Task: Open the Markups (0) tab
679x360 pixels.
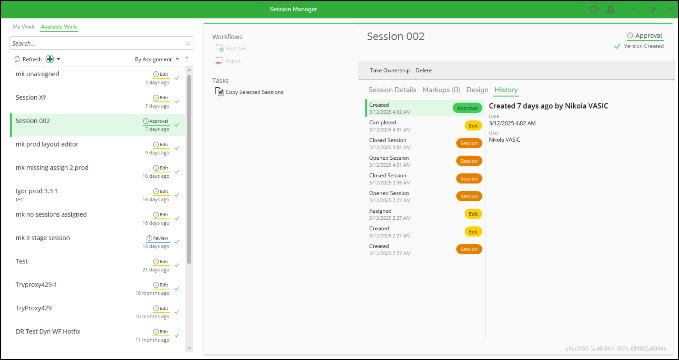Action: 441,90
